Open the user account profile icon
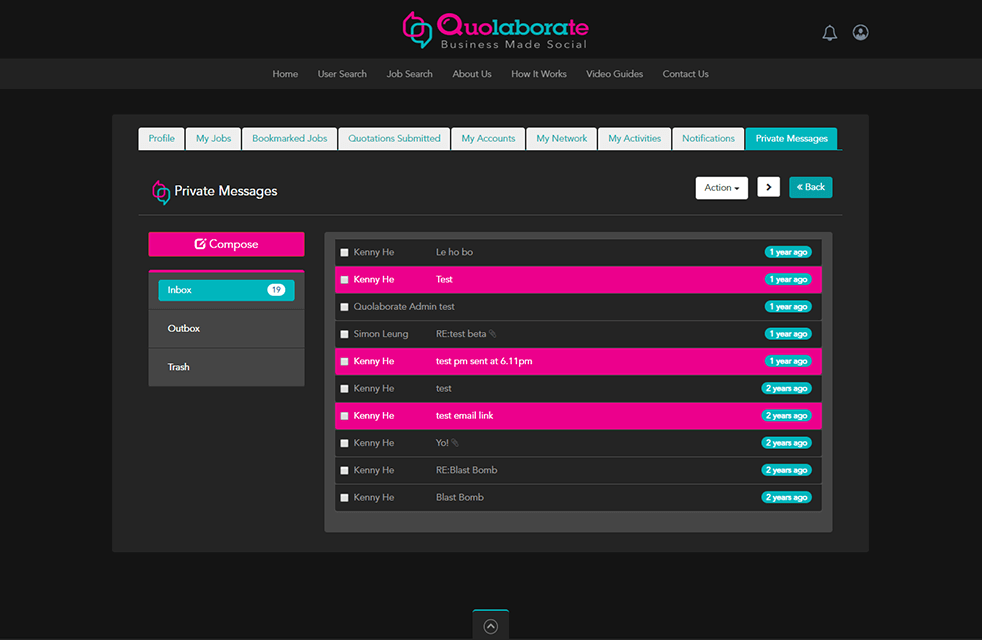The image size is (982, 640). [x=860, y=33]
